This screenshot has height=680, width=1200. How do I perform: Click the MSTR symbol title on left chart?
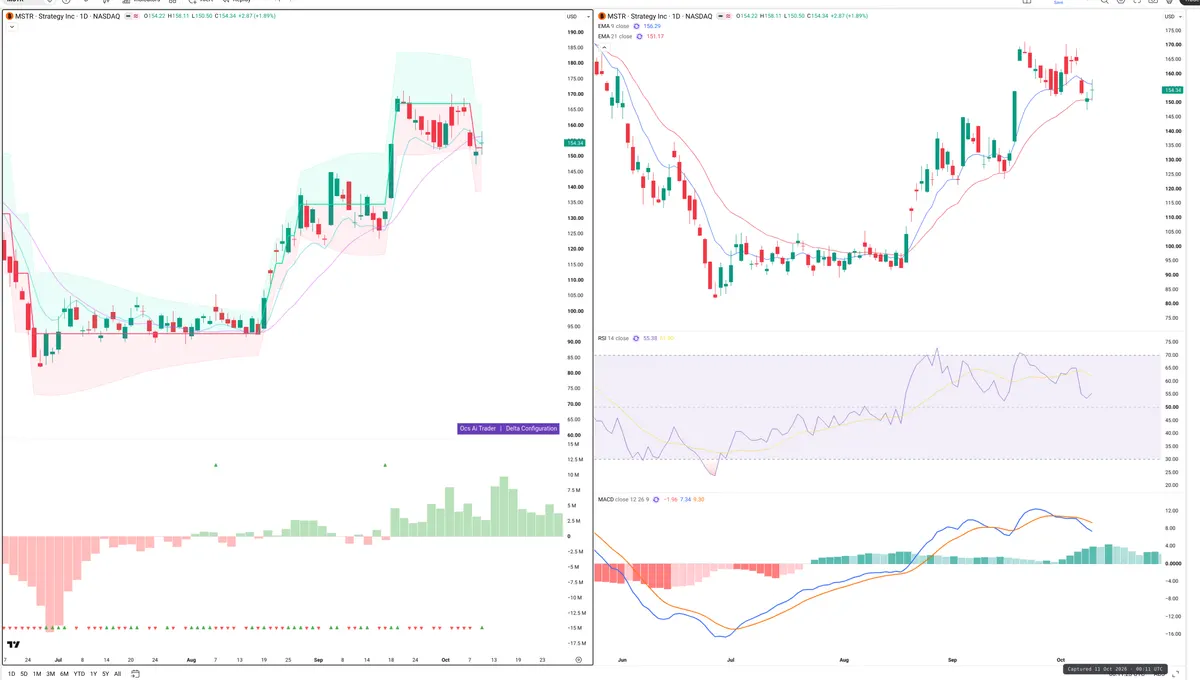[x=66, y=17]
